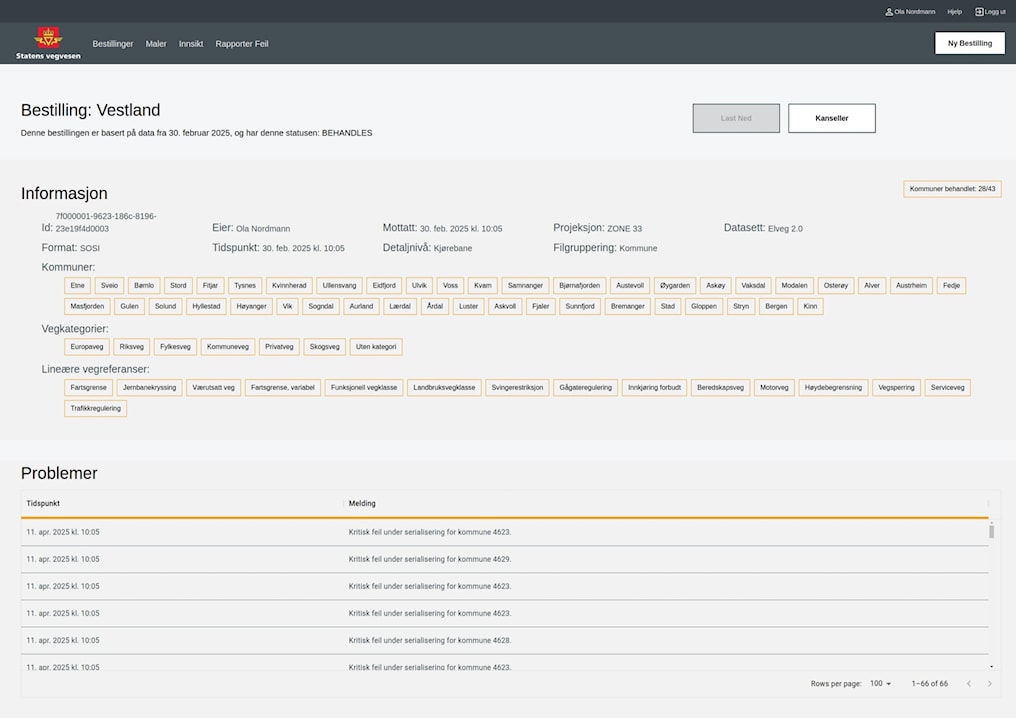The height and width of the screenshot is (718, 1016).
Task: Select the Fedje kommune chip
Action: tap(951, 286)
